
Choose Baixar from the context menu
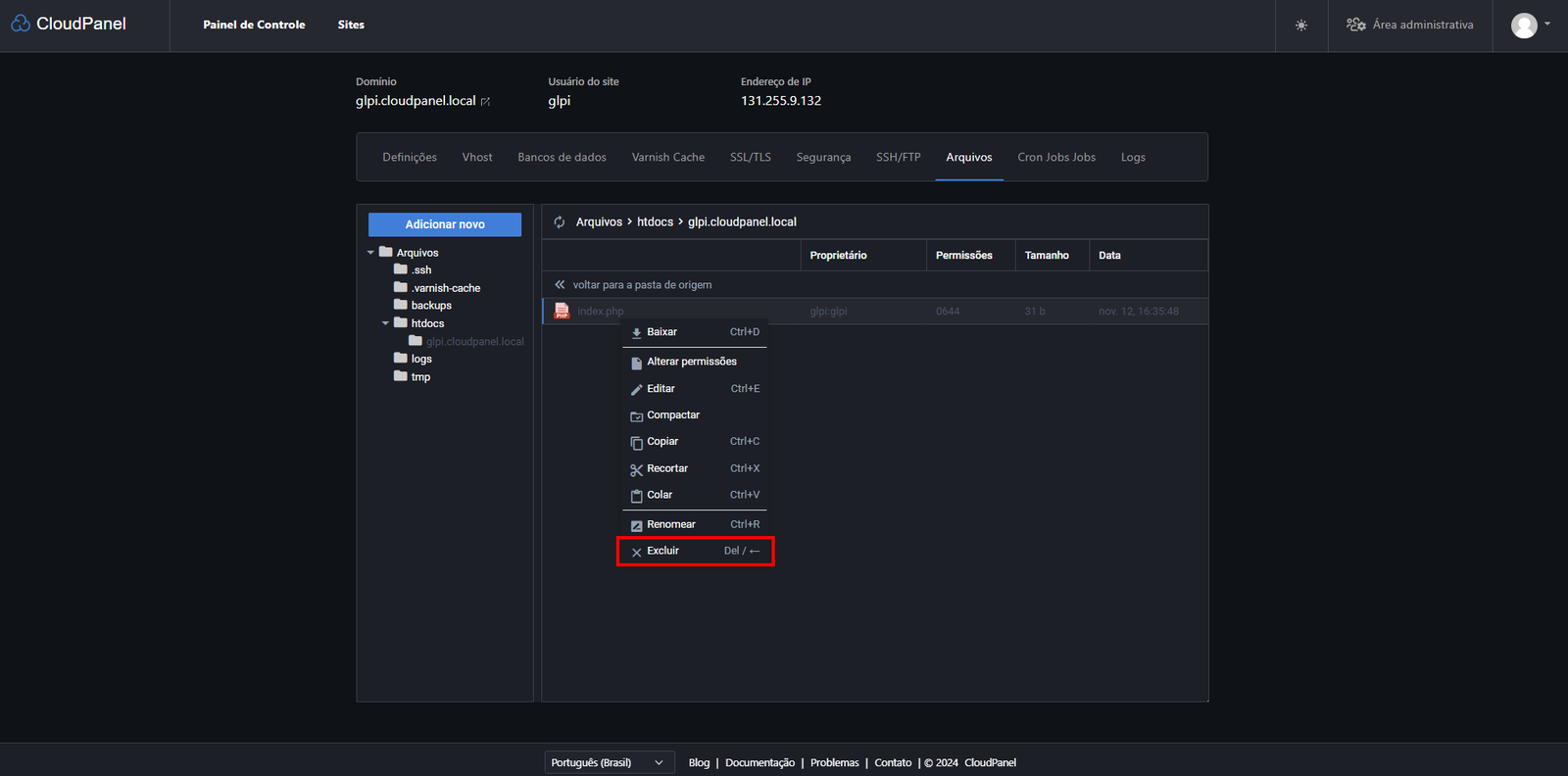(661, 332)
